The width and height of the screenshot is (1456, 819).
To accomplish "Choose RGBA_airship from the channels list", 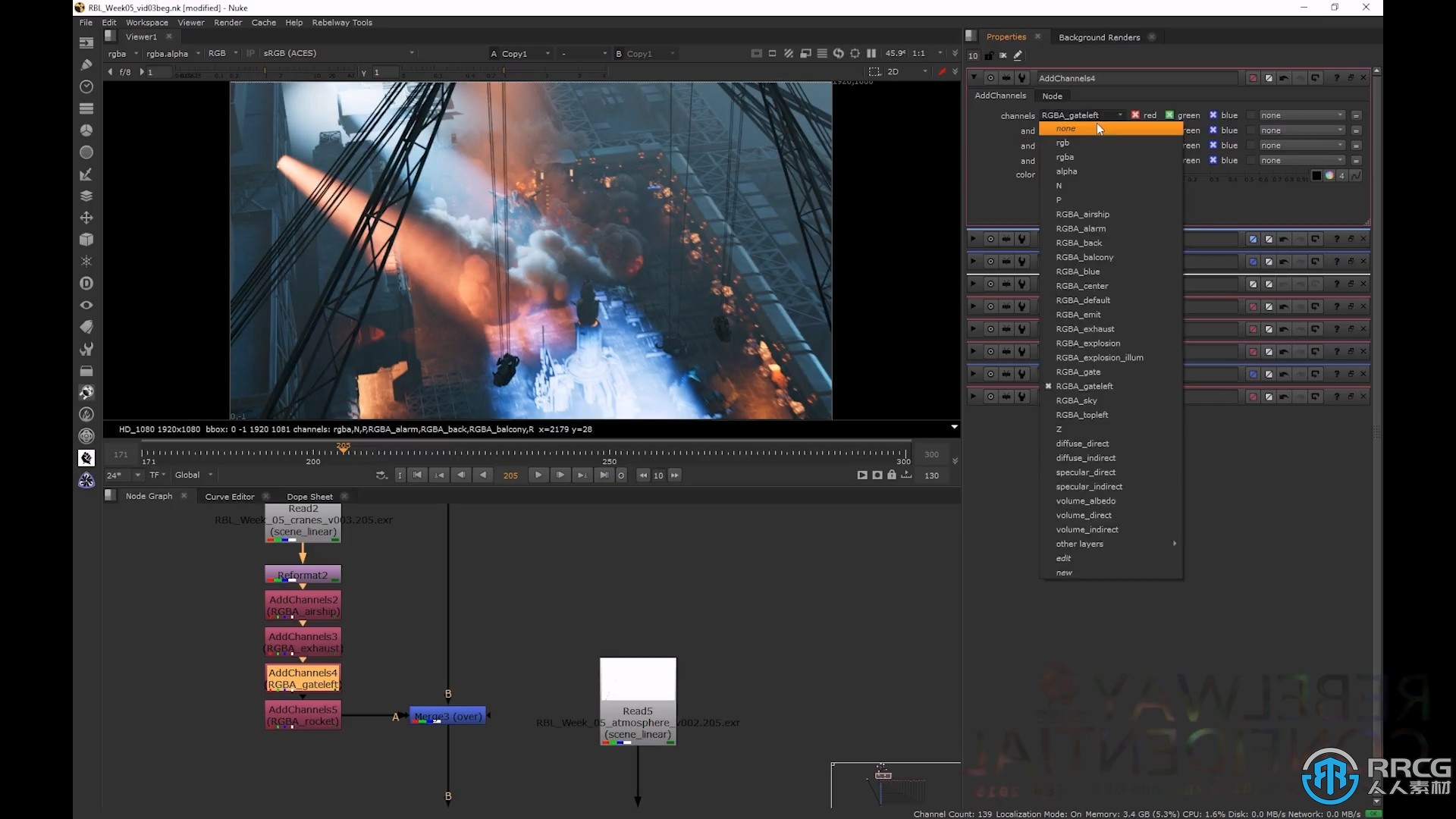I will 1082,215.
